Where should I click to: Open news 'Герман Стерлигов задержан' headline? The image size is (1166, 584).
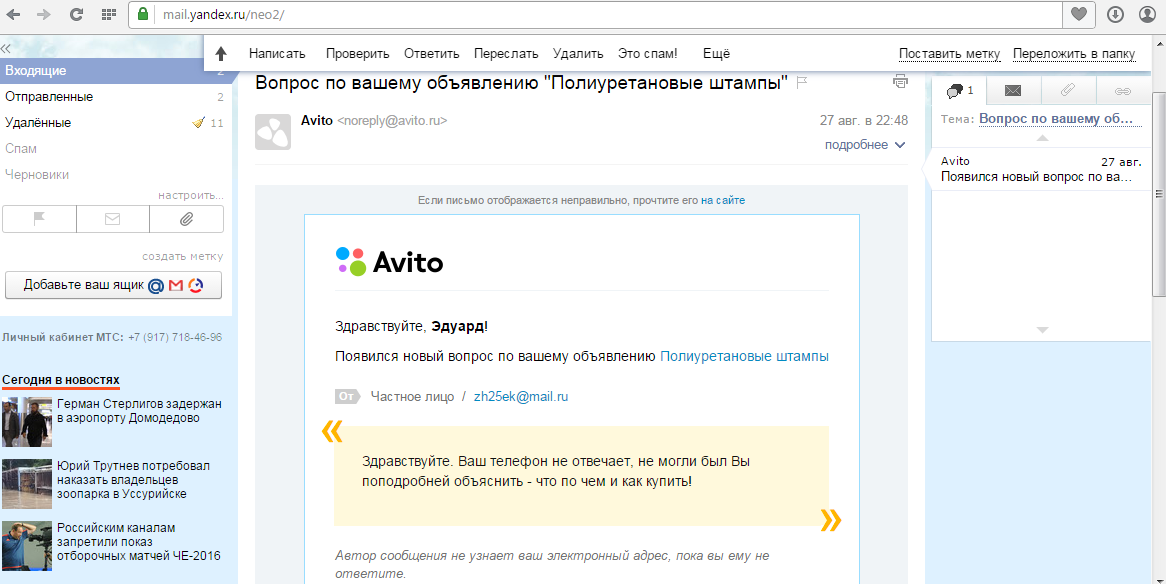tap(139, 411)
